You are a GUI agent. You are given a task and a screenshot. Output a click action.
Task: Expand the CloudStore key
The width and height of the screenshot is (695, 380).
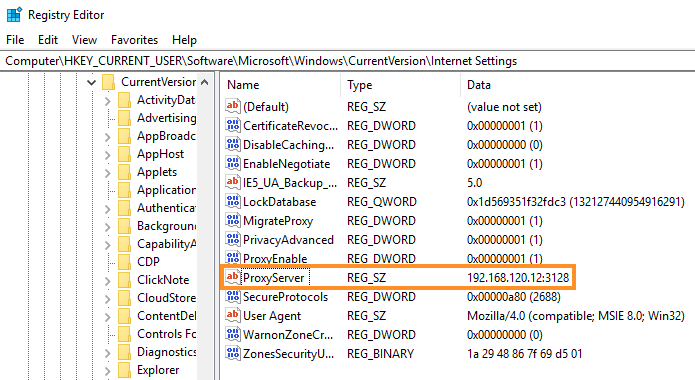coord(108,299)
